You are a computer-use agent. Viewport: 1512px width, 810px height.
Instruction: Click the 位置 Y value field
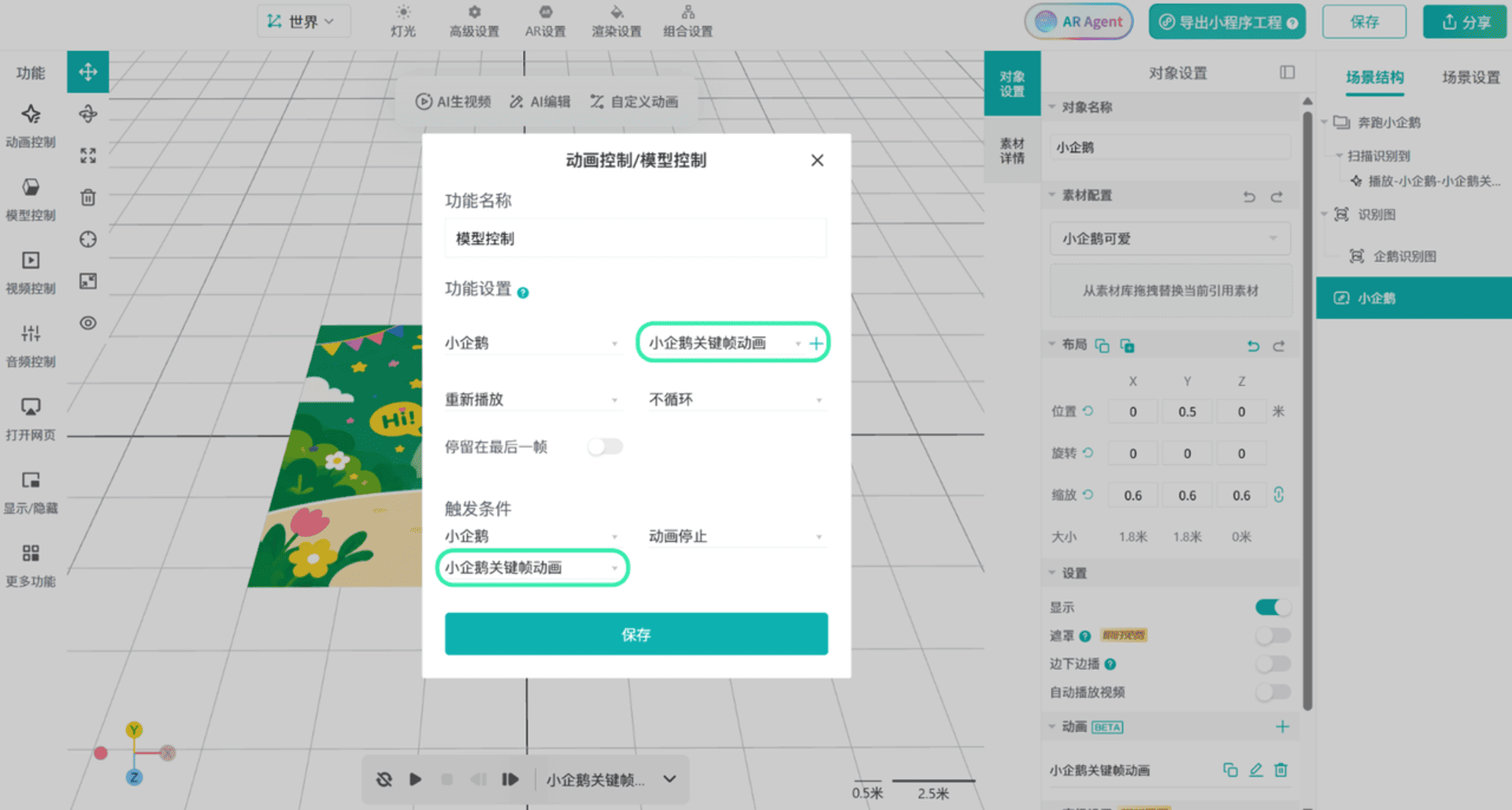pos(1187,412)
